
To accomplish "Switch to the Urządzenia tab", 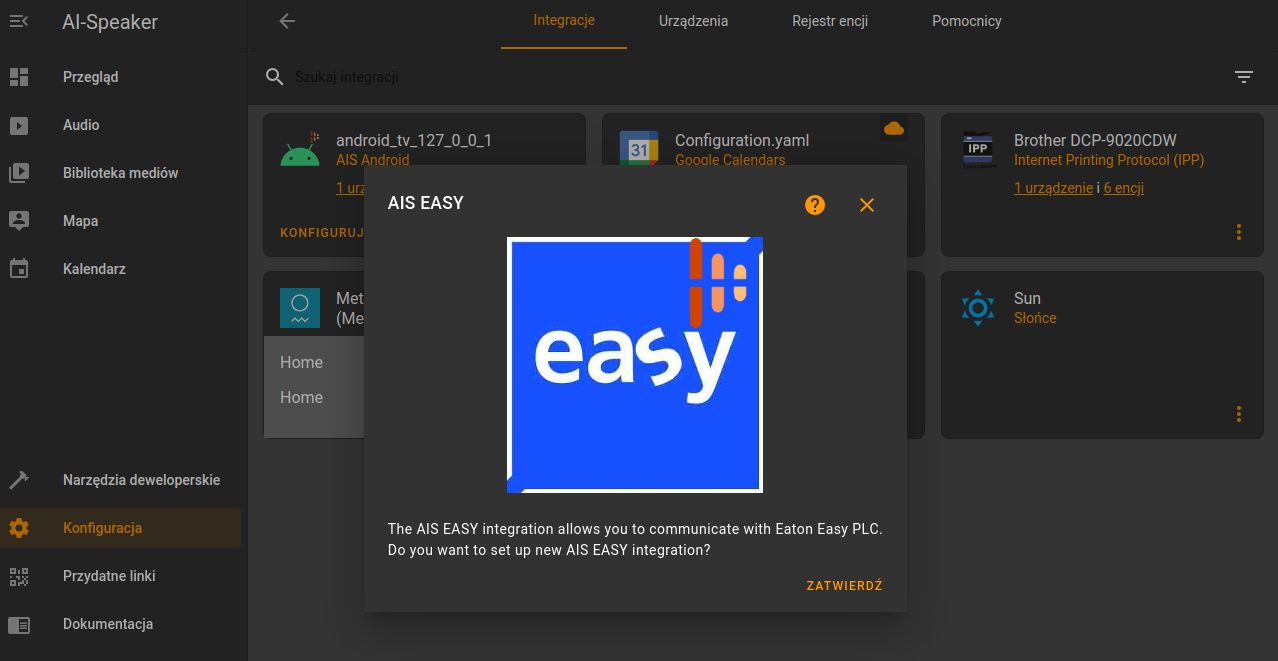I will [693, 21].
